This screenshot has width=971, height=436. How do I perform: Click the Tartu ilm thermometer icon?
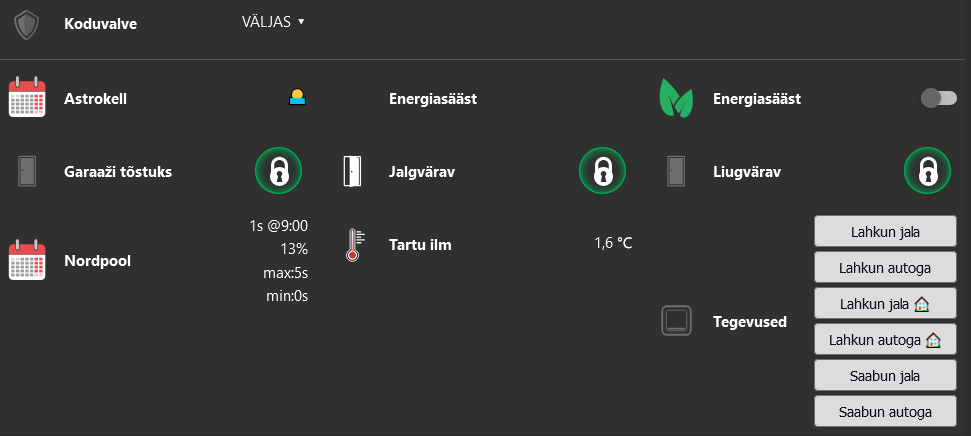355,245
